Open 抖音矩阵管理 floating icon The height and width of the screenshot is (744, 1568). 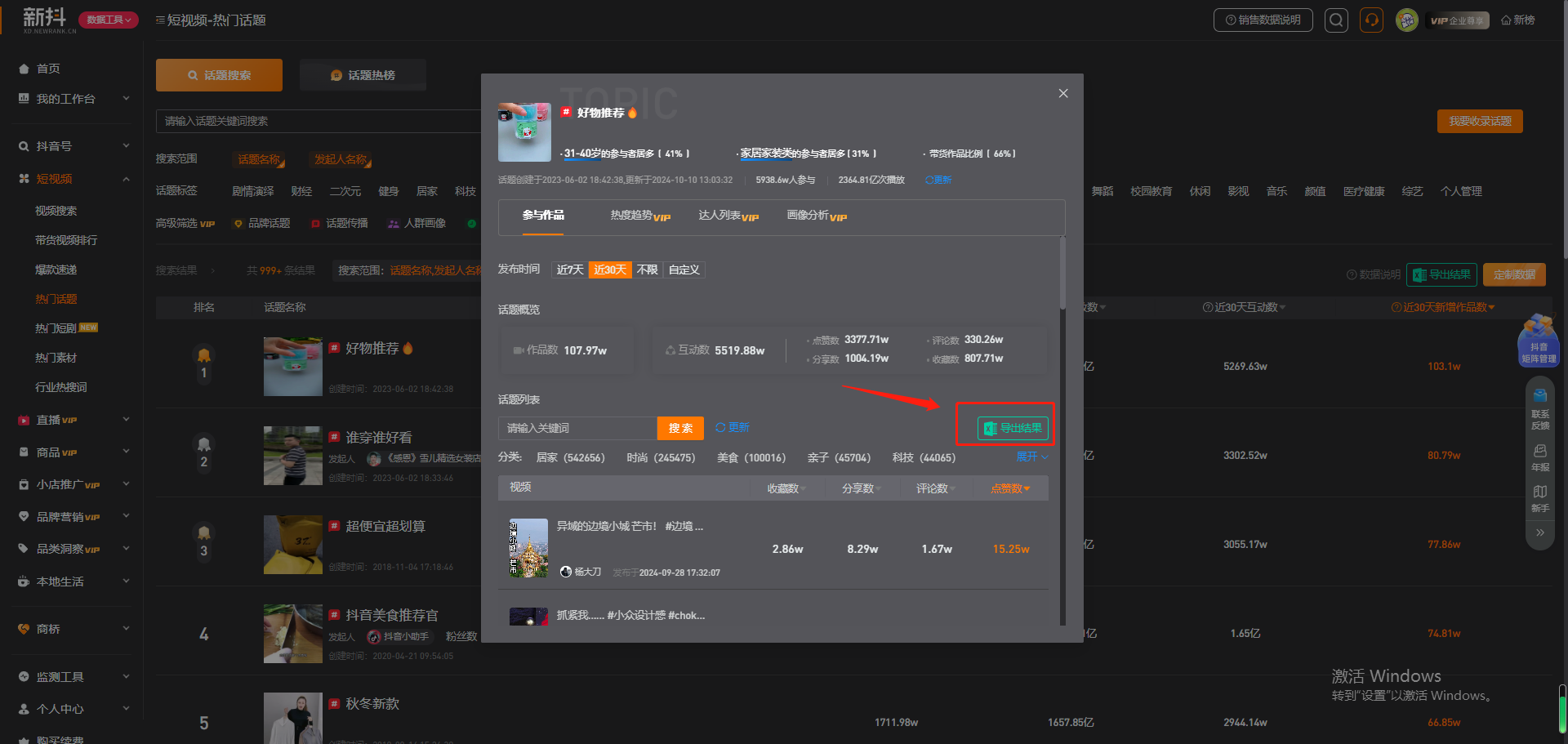point(1539,341)
